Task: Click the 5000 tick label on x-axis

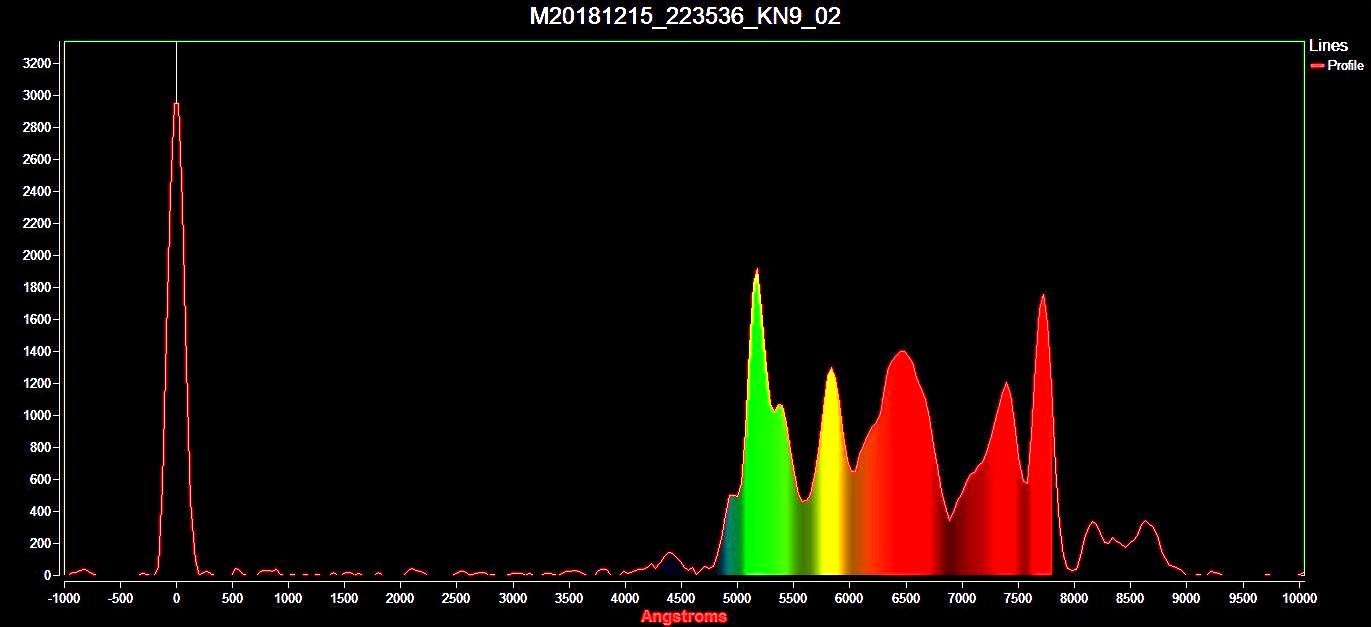Action: pos(737,598)
